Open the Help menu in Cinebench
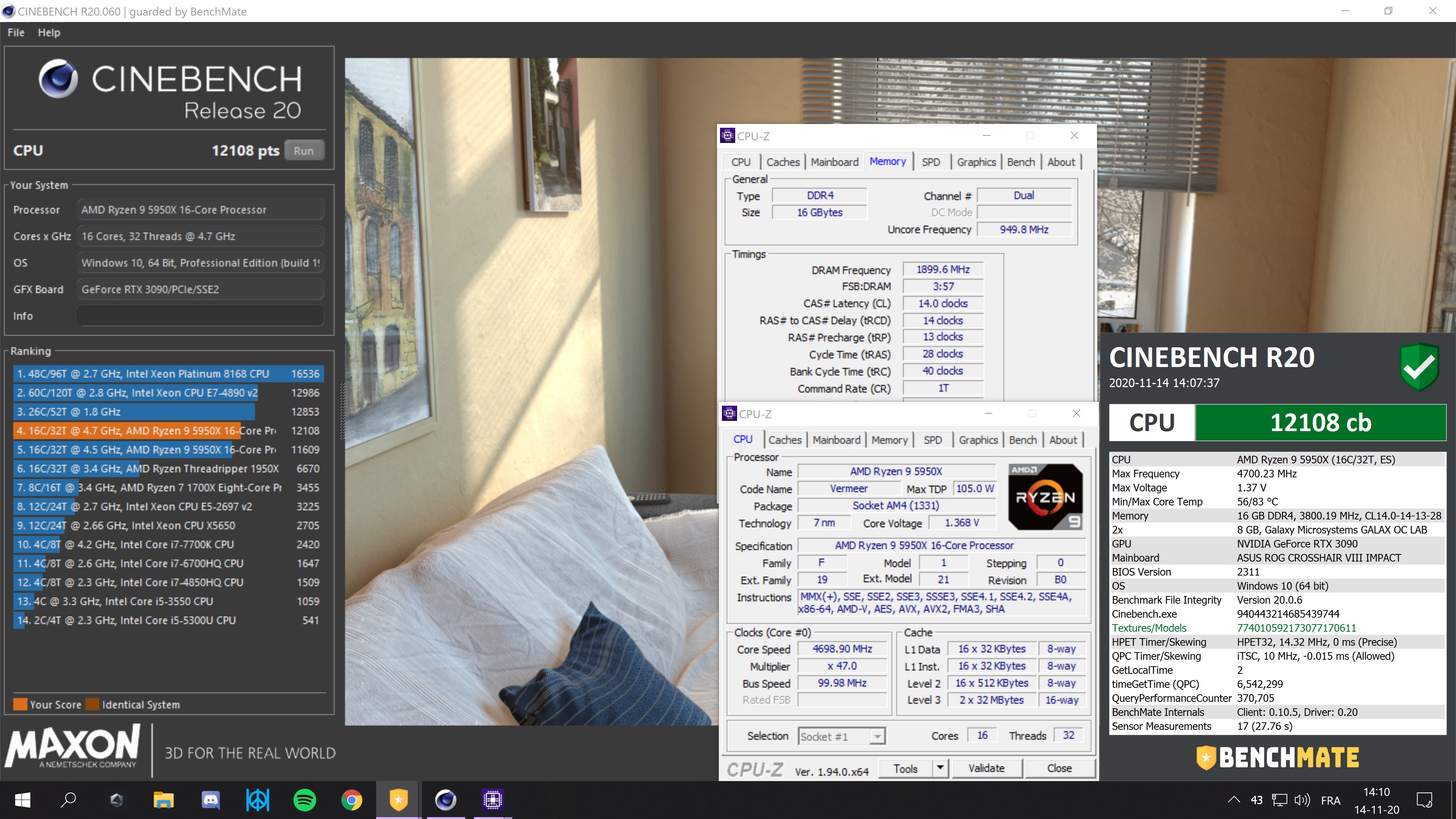The image size is (1456, 819). 49,32
